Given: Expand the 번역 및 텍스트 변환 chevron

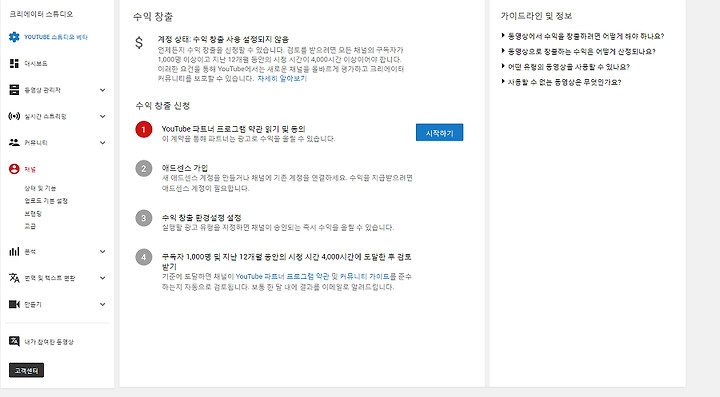Looking at the screenshot, I should (102, 278).
